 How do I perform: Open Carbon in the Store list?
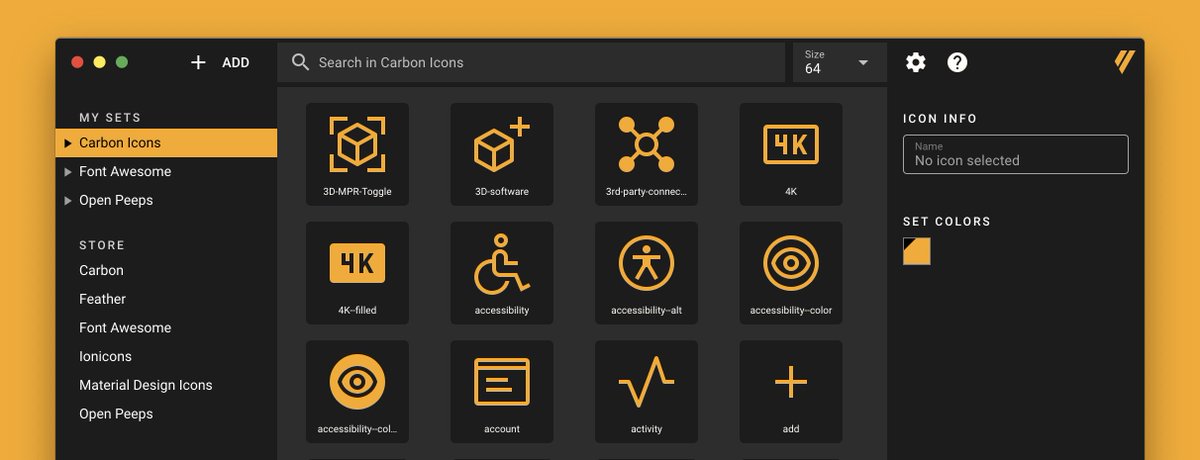click(101, 270)
